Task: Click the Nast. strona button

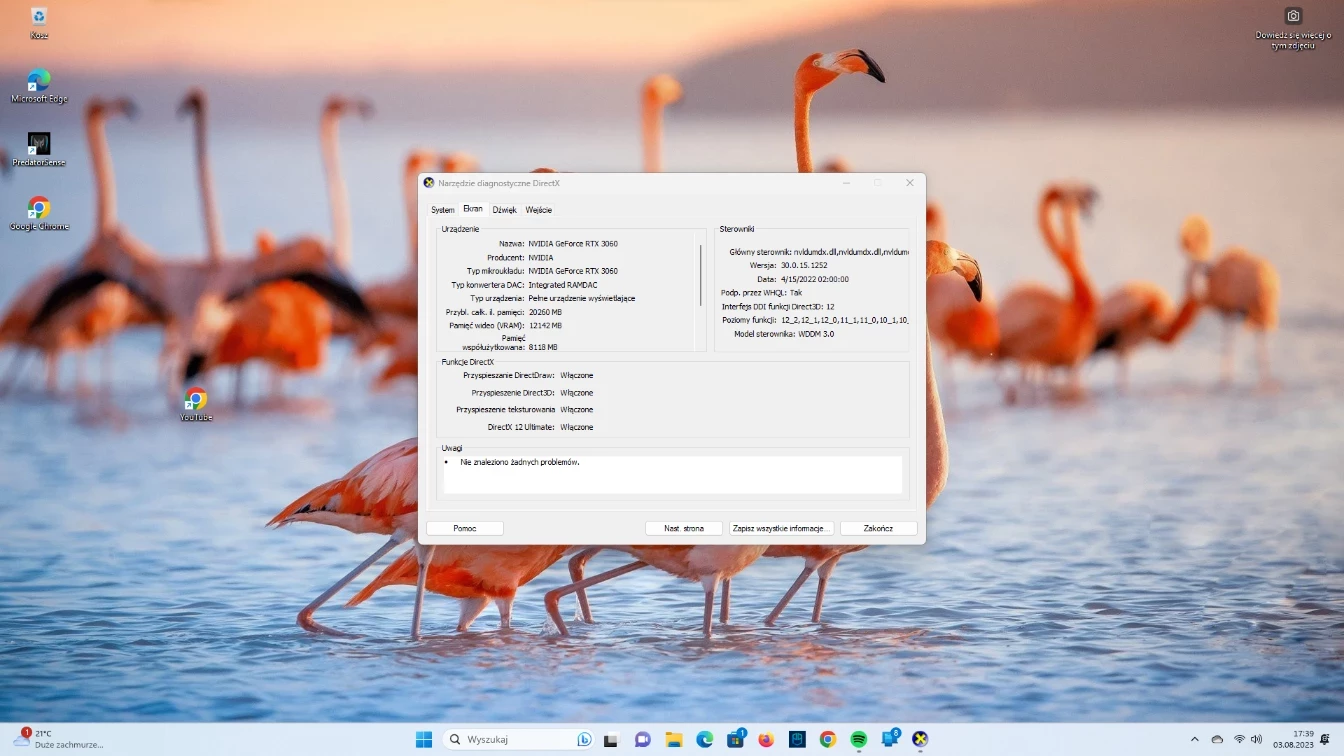Action: [684, 528]
